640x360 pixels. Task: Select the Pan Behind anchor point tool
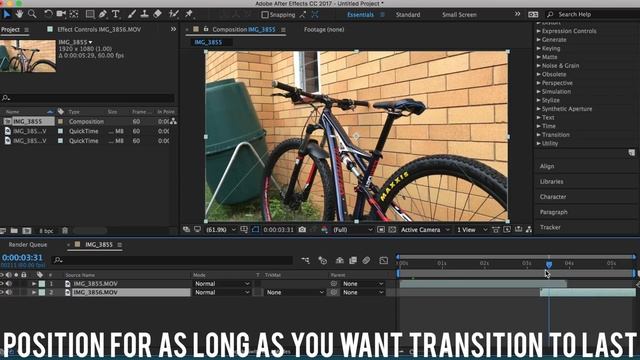pos(74,14)
